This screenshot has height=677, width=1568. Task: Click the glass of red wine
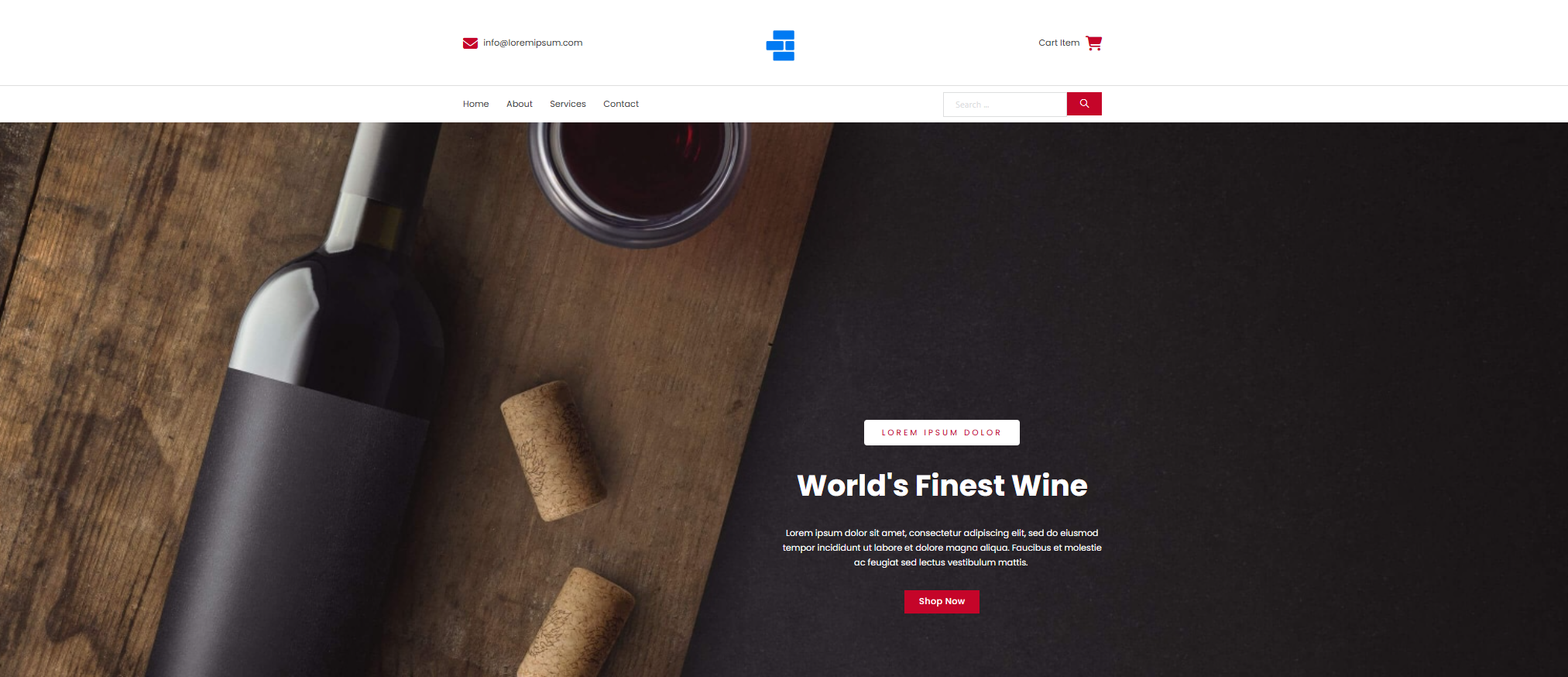coord(639,180)
